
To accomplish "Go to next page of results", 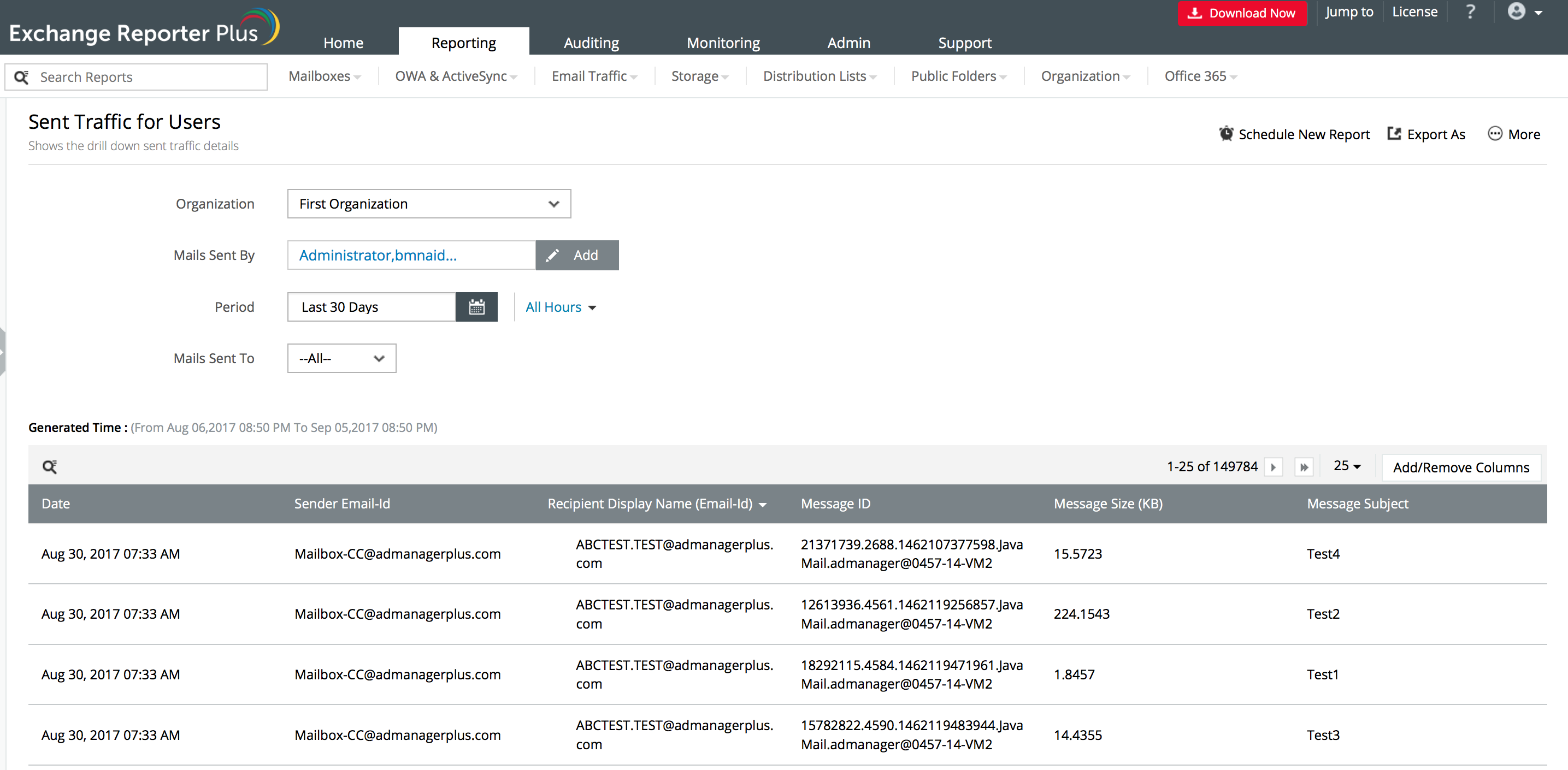I will tap(1274, 467).
